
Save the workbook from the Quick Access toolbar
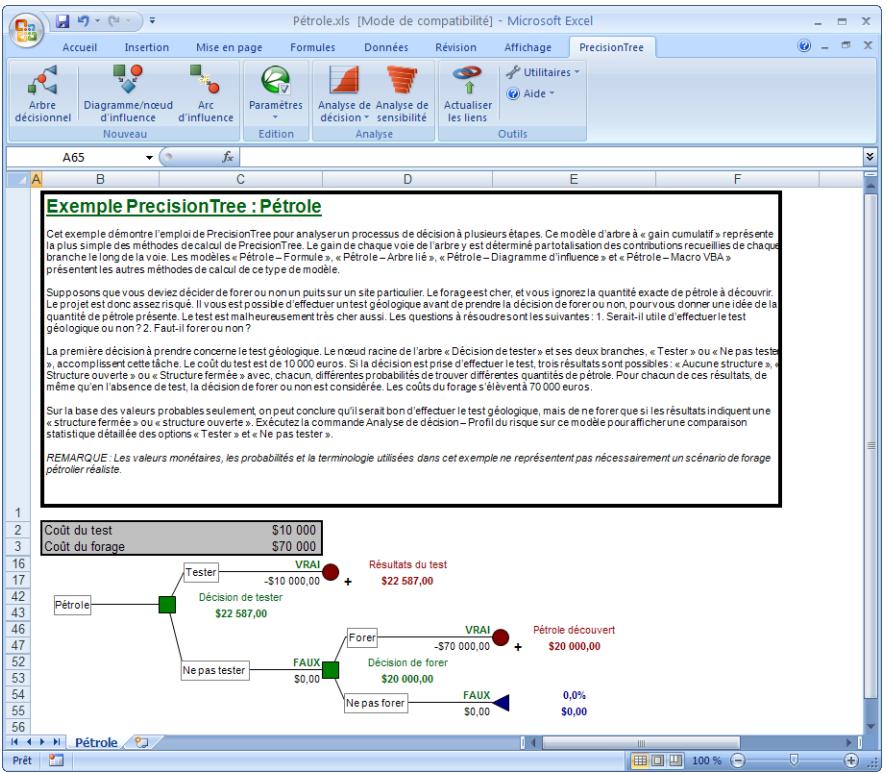tap(64, 20)
